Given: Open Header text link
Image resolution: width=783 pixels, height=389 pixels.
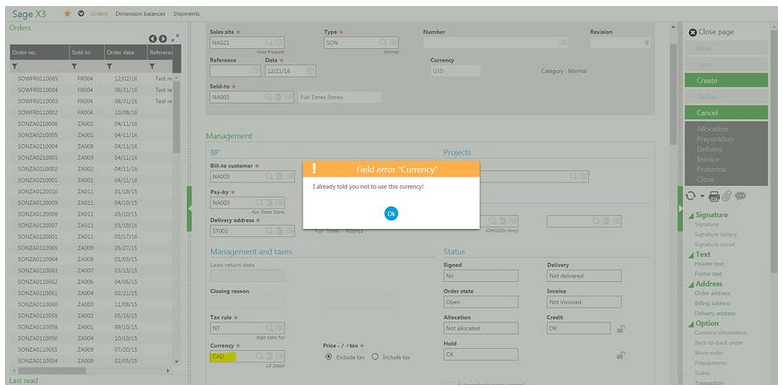Looking at the screenshot, I should (709, 264).
